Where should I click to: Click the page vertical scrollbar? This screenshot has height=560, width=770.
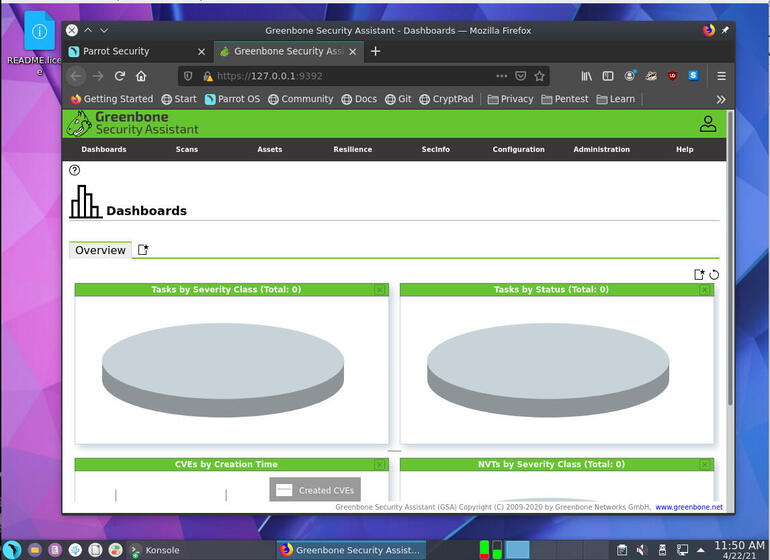[730, 257]
